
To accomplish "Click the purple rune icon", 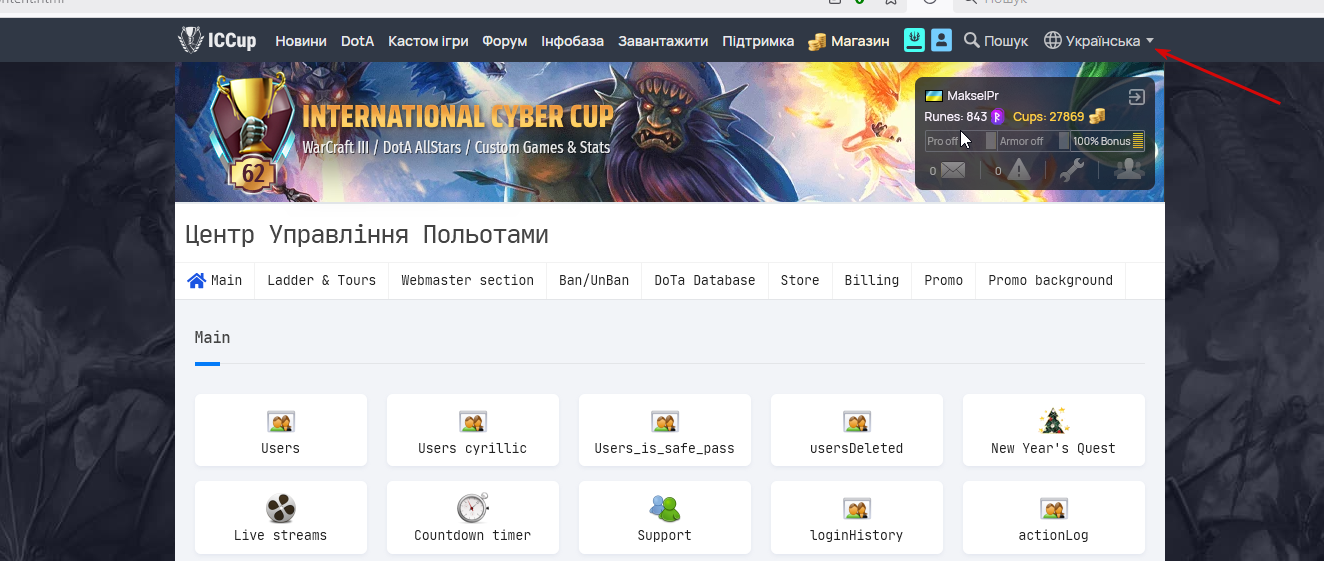I will pyautogui.click(x=997, y=117).
